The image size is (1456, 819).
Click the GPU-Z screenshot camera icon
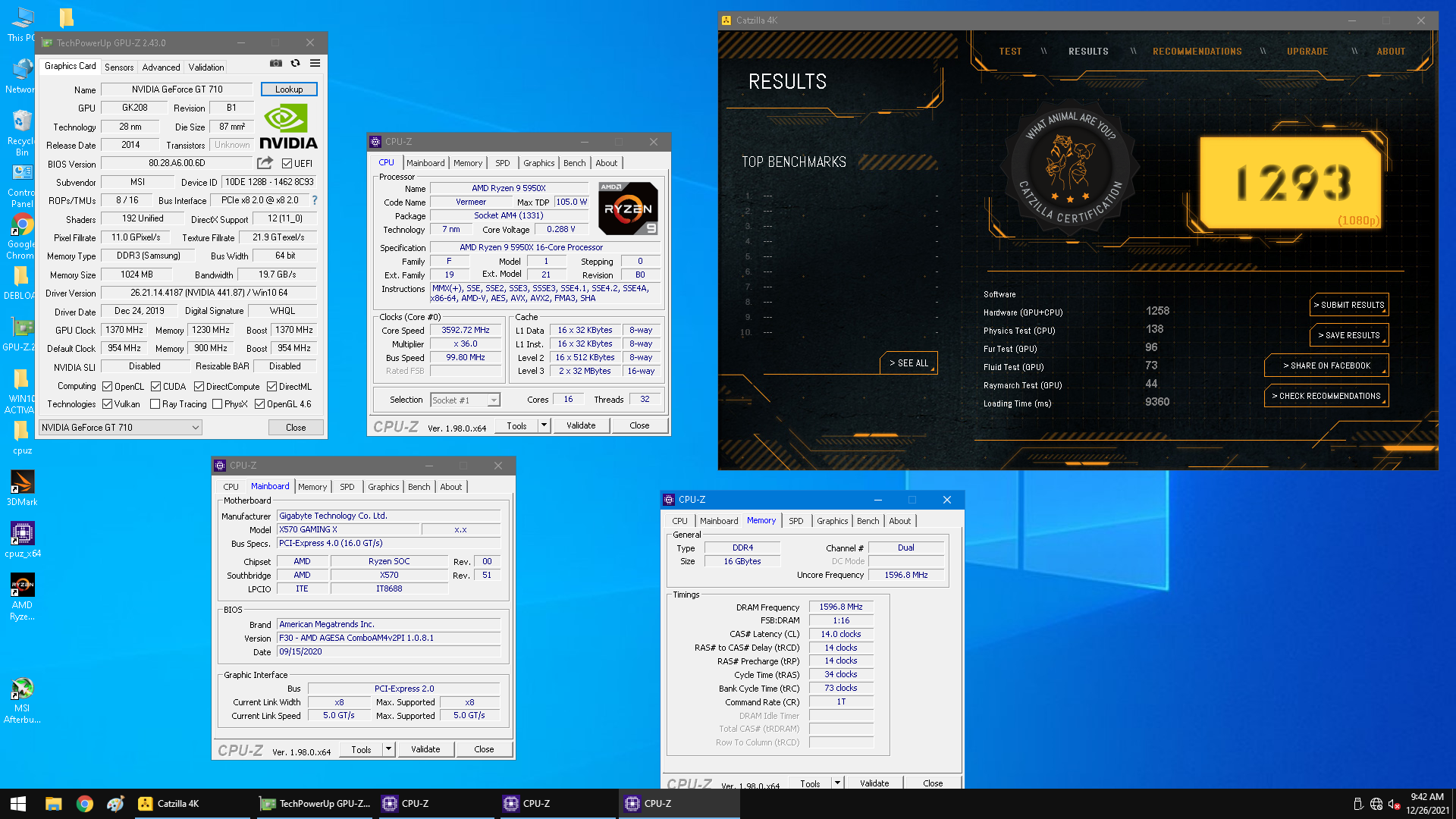[276, 64]
